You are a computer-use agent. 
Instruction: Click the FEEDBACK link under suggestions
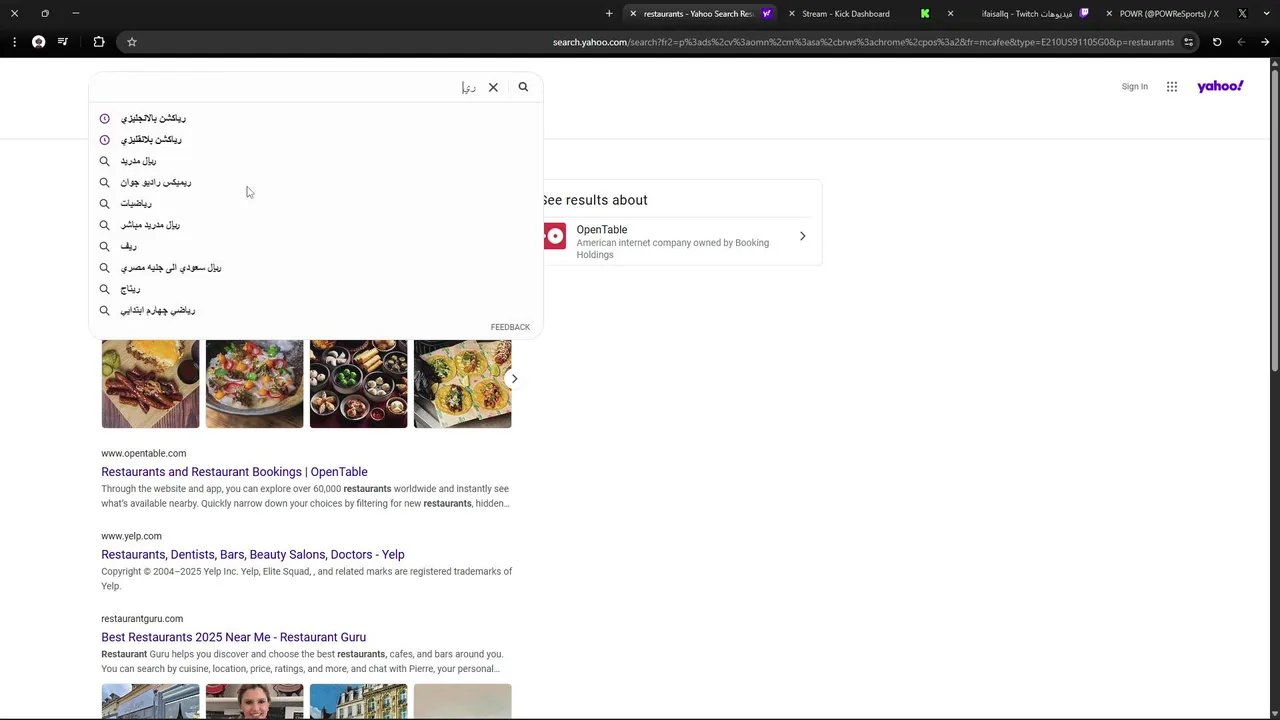tap(510, 327)
